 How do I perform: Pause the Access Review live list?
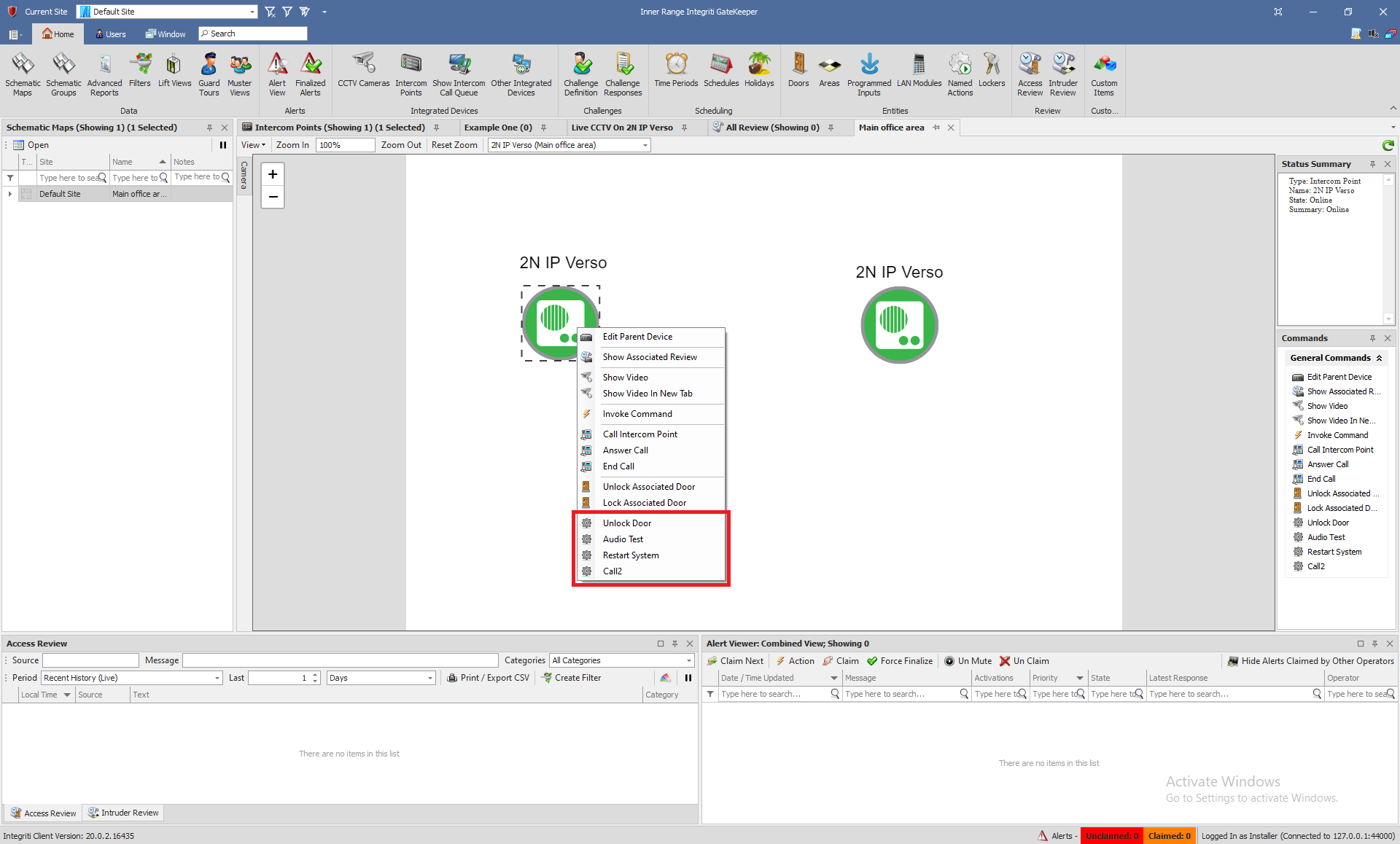pyautogui.click(x=688, y=678)
